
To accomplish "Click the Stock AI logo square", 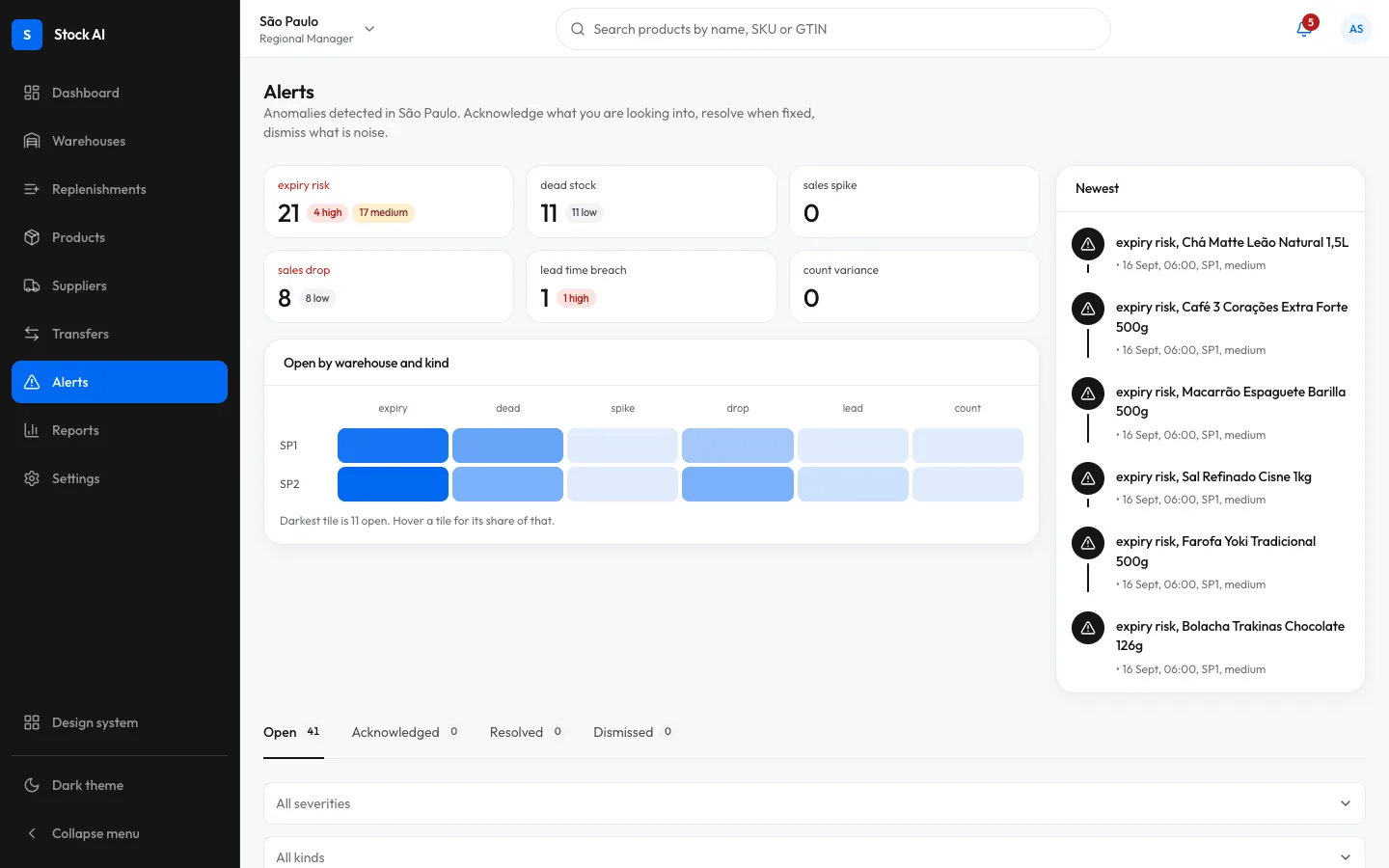I will [x=27, y=35].
